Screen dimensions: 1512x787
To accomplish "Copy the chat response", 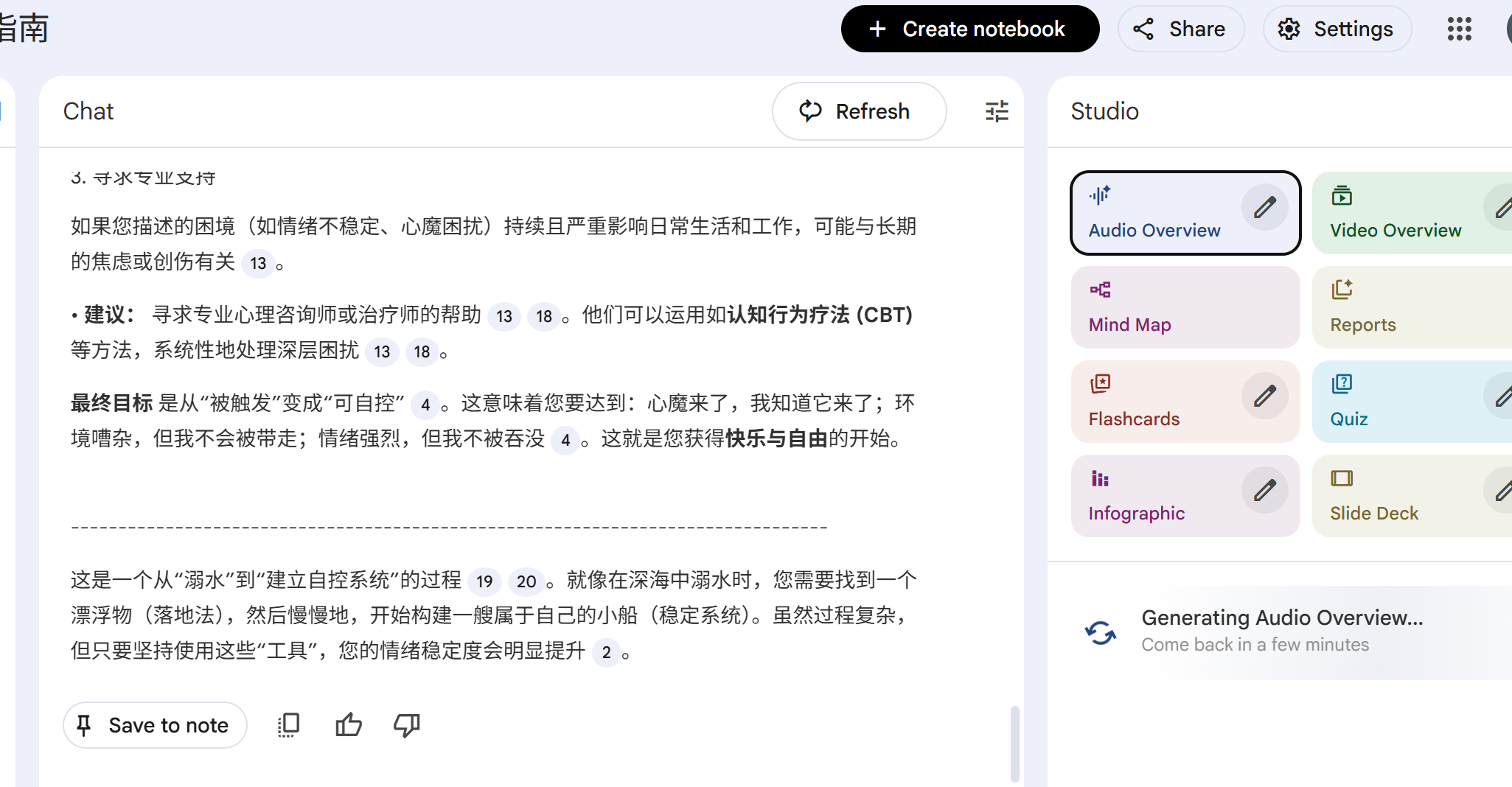I will (288, 725).
